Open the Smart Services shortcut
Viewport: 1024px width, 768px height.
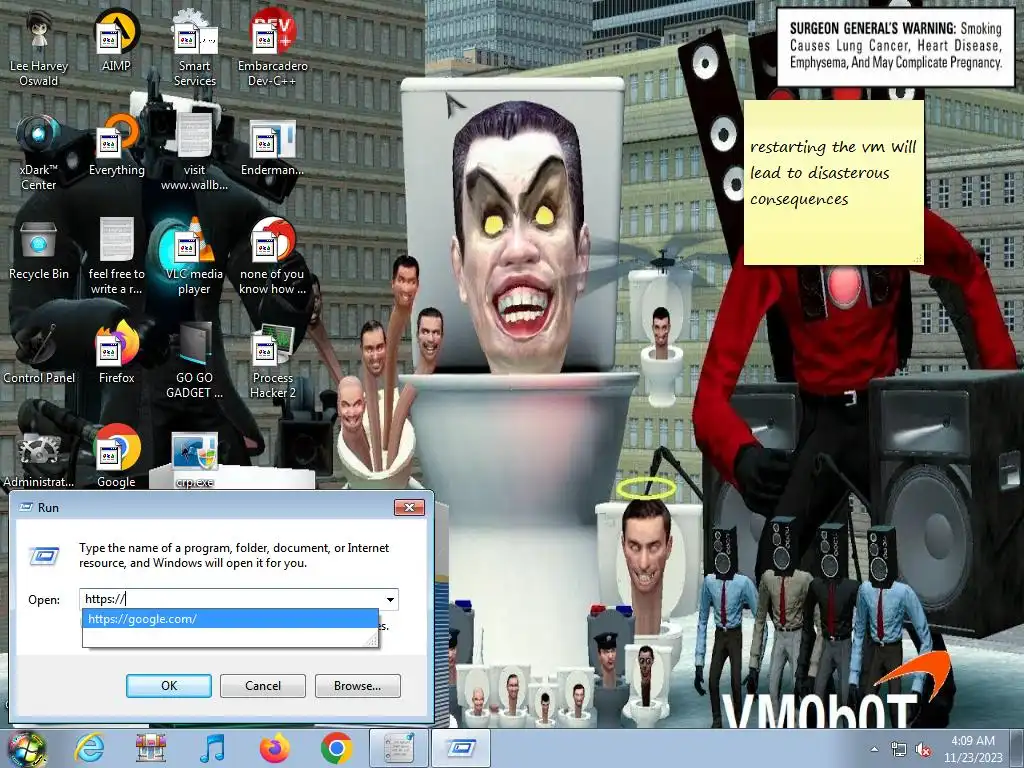coord(195,47)
